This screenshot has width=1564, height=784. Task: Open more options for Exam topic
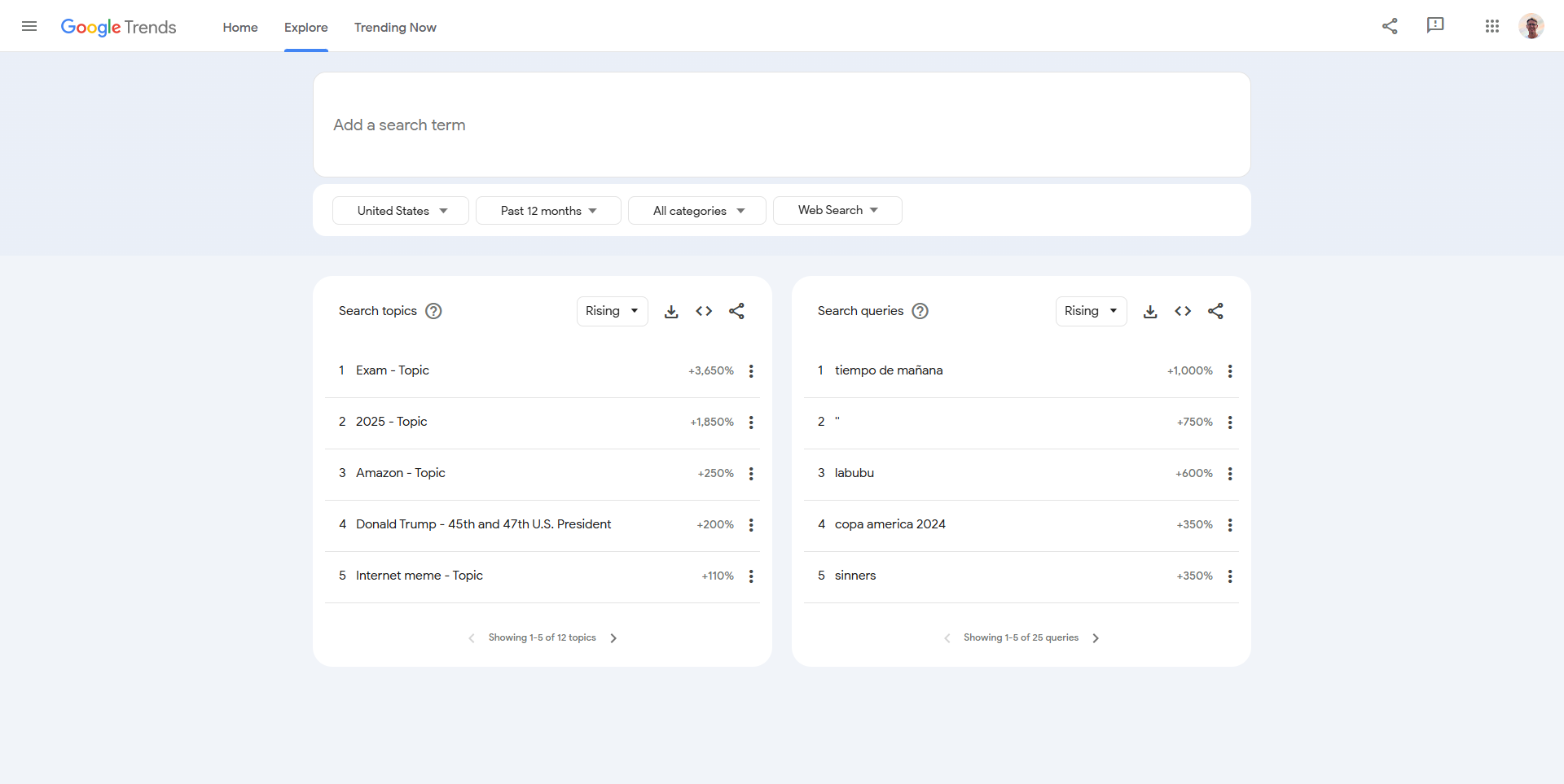tap(751, 371)
